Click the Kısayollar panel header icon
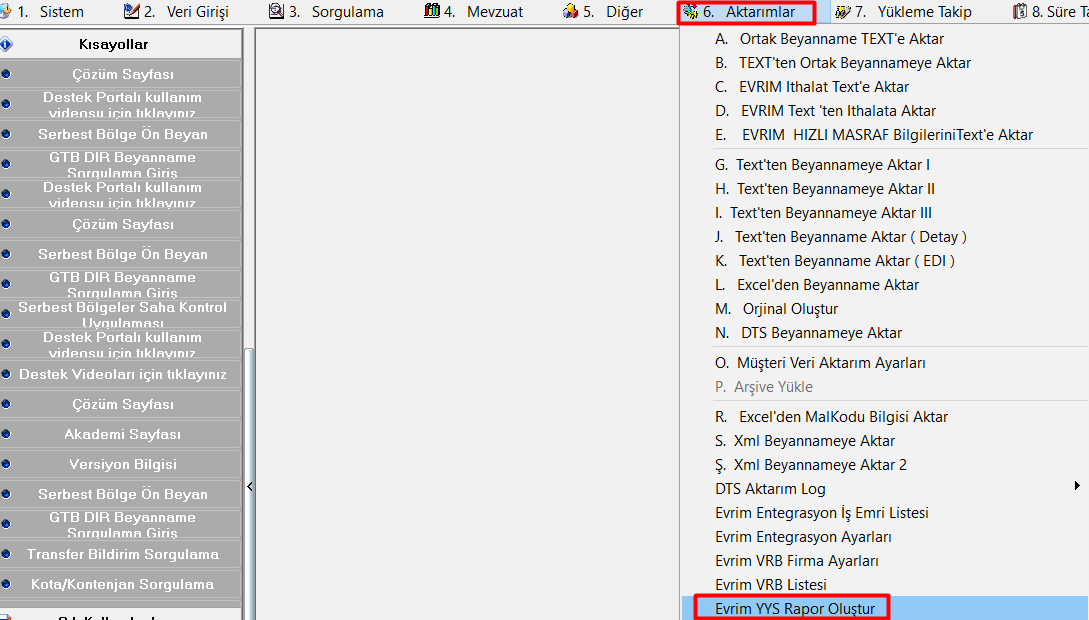This screenshot has height=620, width=1089. pyautogui.click(x=7, y=45)
